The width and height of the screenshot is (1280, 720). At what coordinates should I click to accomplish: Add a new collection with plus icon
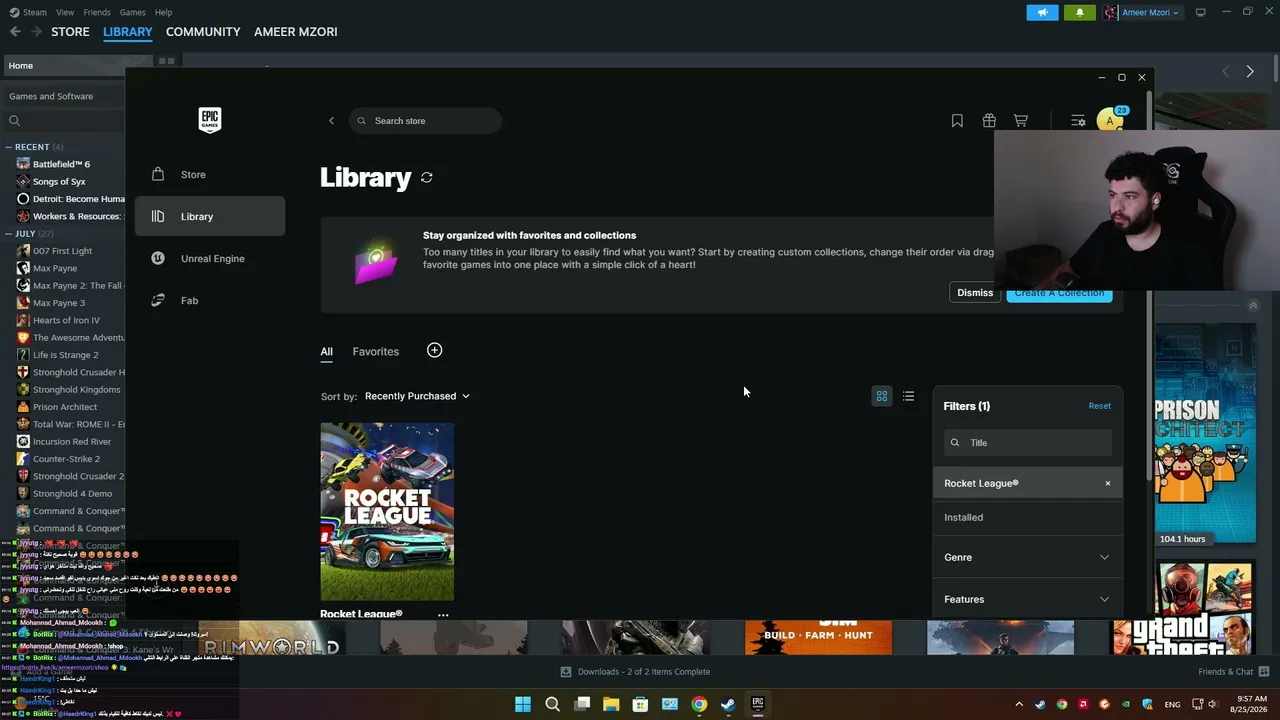coord(434,350)
